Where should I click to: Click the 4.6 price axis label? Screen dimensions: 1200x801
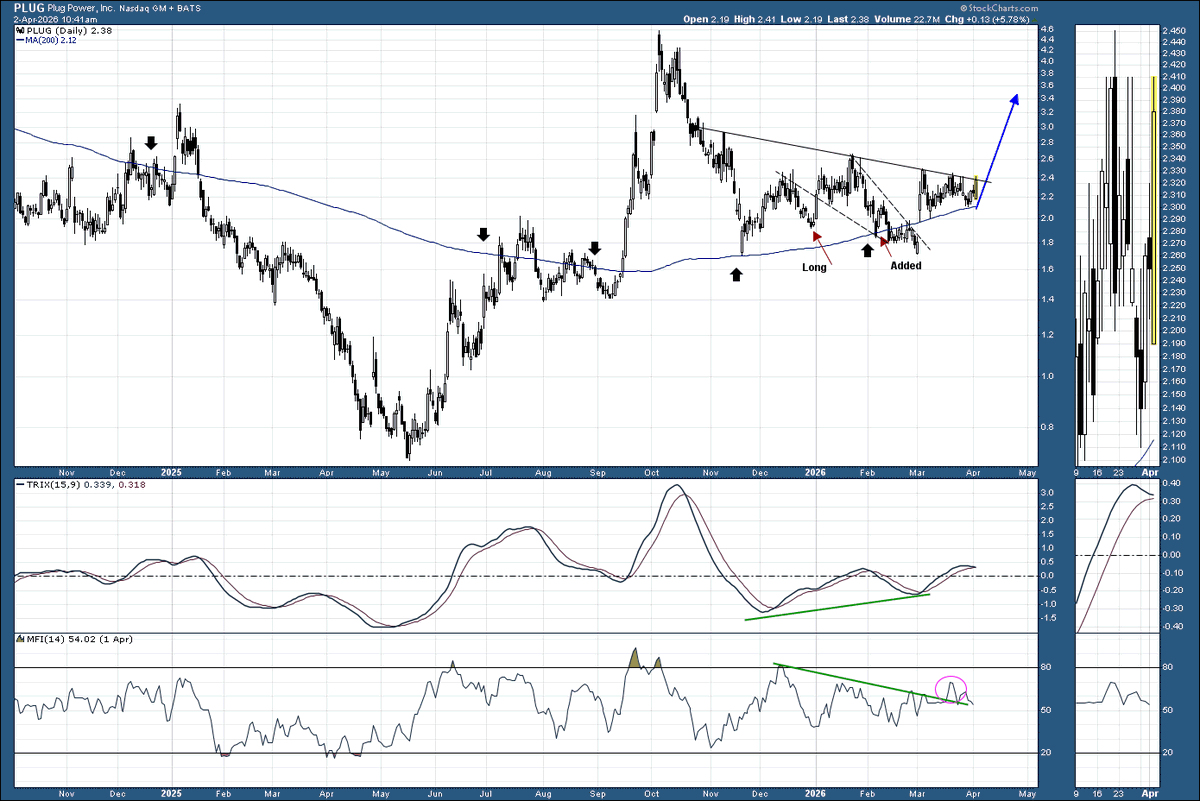click(x=1048, y=31)
